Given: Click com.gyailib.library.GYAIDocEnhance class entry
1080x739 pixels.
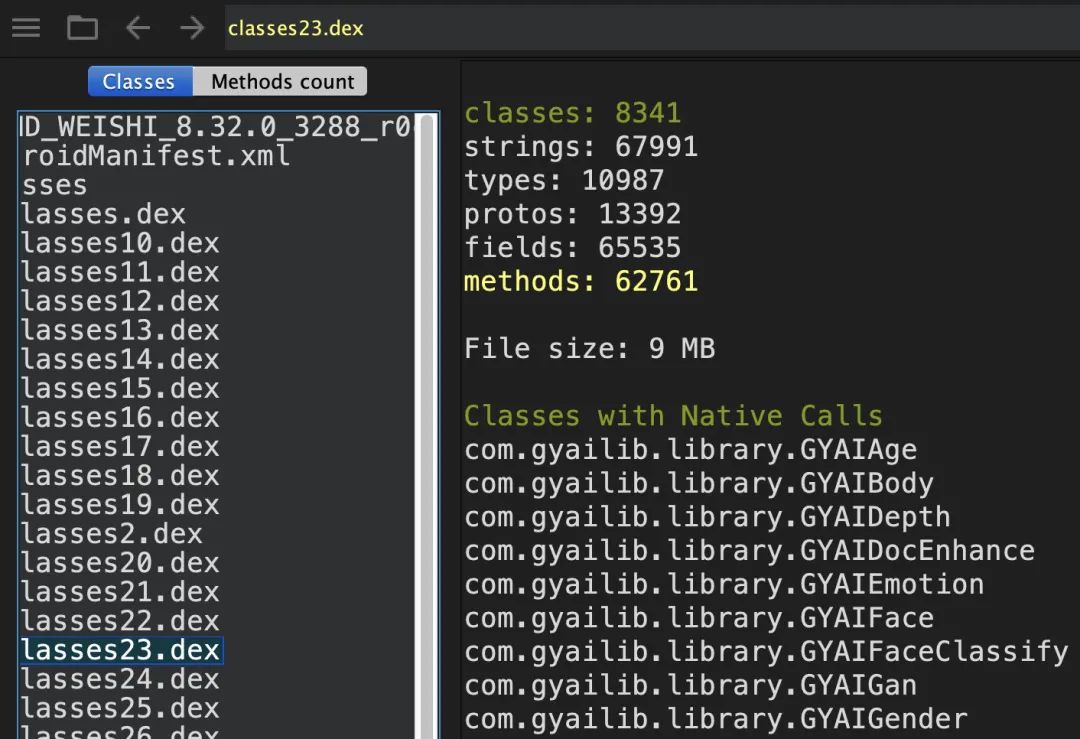Looking at the screenshot, I should click(x=749, y=551).
